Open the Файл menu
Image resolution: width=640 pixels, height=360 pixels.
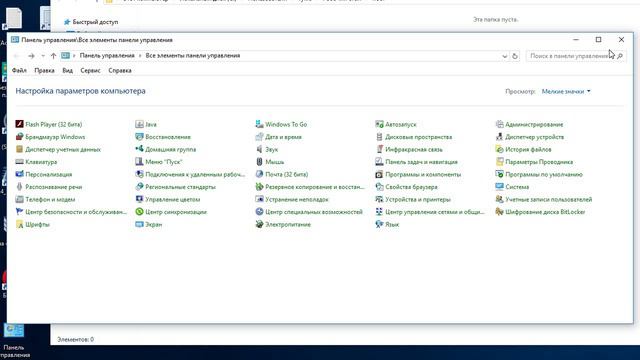coord(19,71)
